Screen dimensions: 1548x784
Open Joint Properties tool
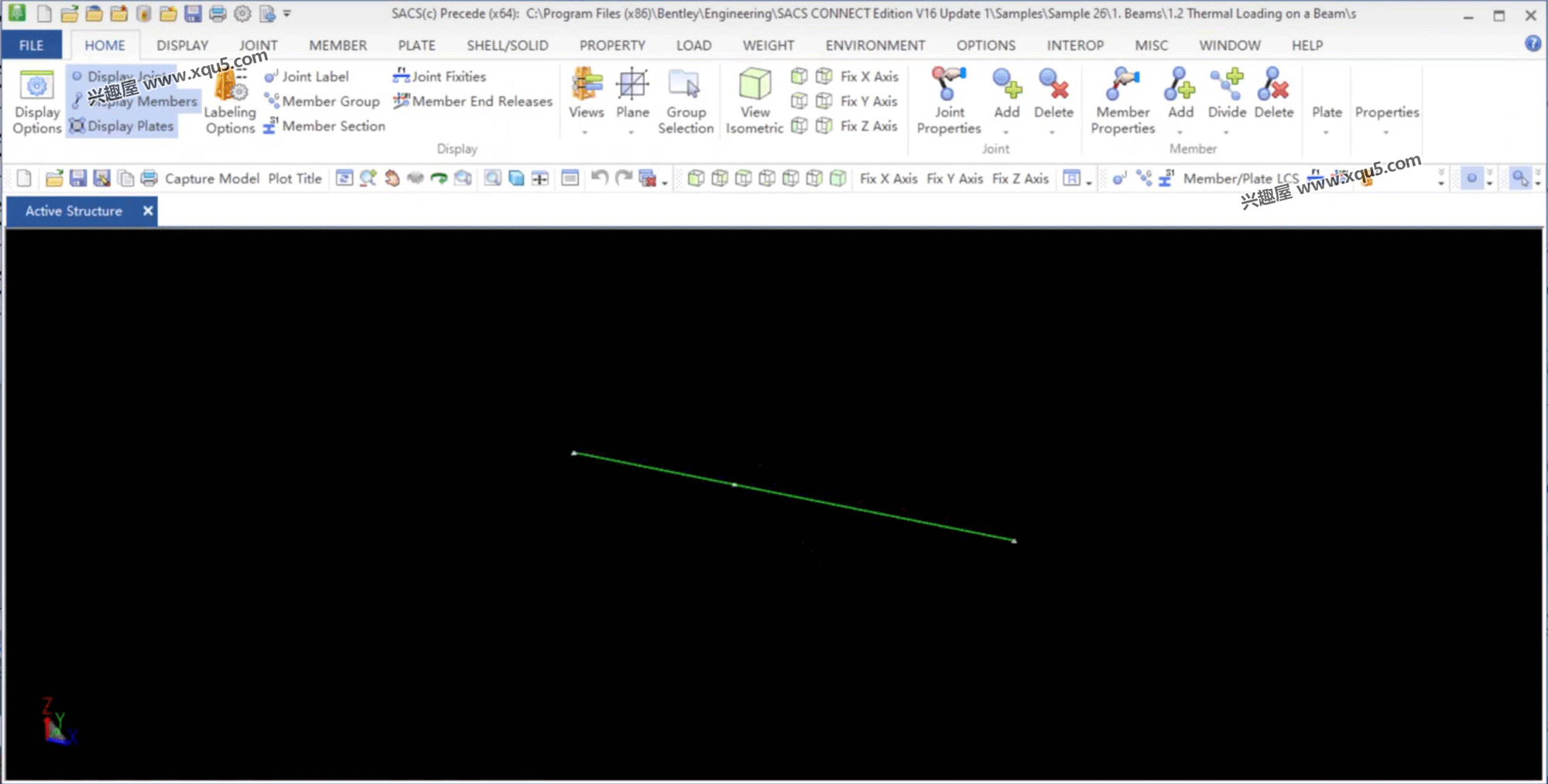coord(949,102)
